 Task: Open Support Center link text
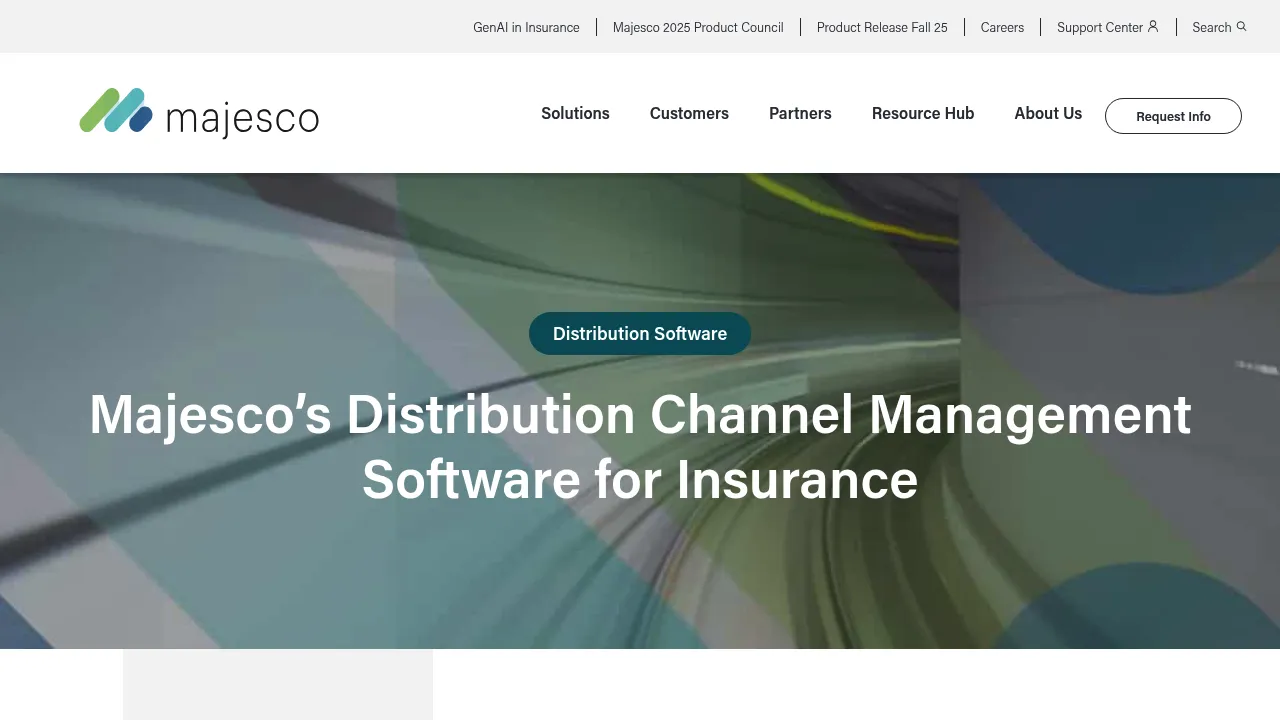(x=1100, y=27)
